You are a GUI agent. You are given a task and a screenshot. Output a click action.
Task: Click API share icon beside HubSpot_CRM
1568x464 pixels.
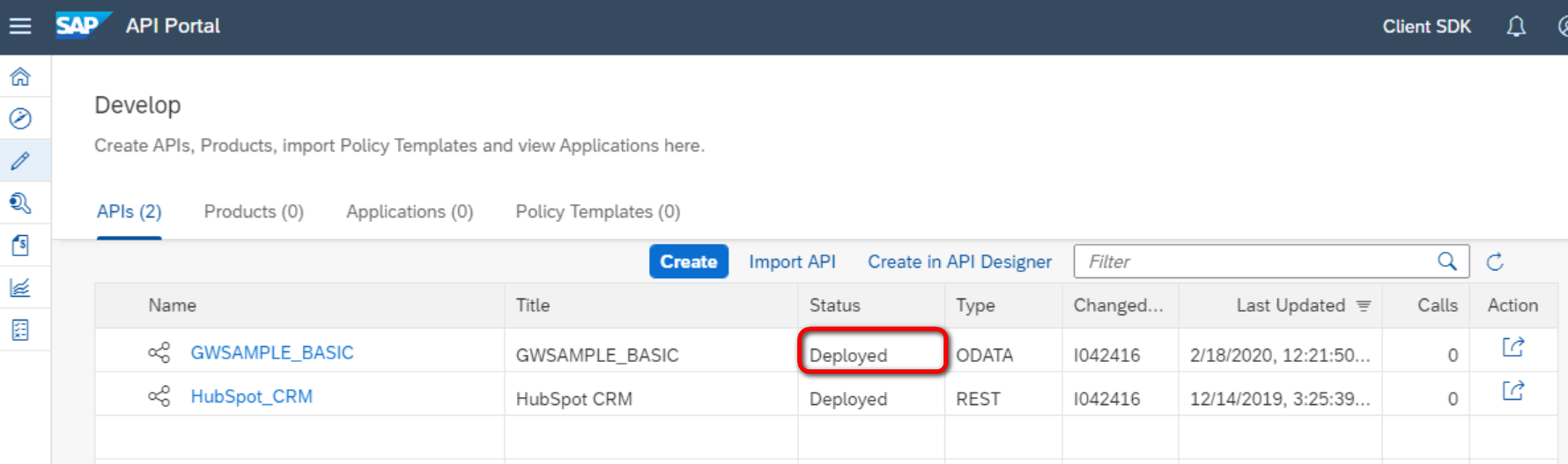[159, 396]
